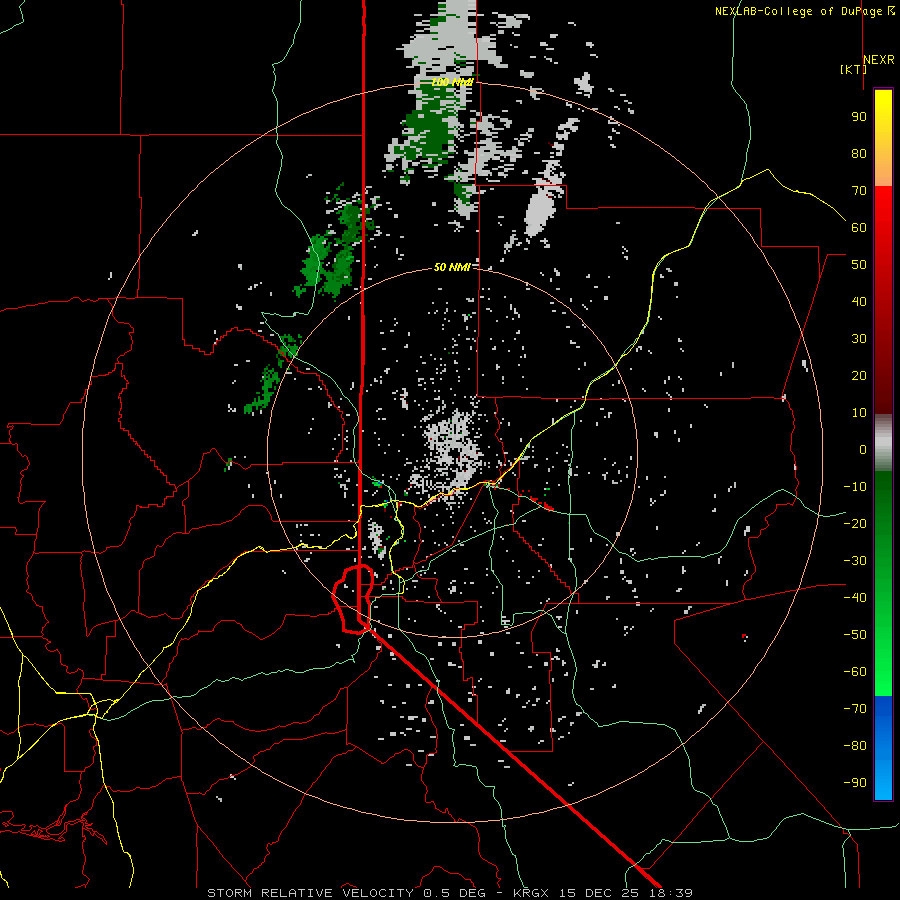The image size is (900, 900).
Task: Click the positive 10 scale value
Action: point(859,413)
